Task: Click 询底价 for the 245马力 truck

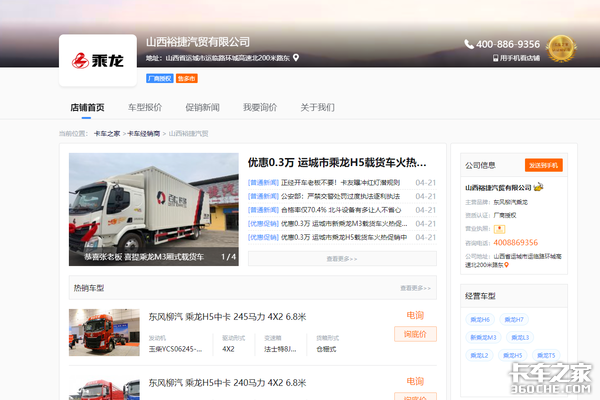Action: (x=415, y=334)
